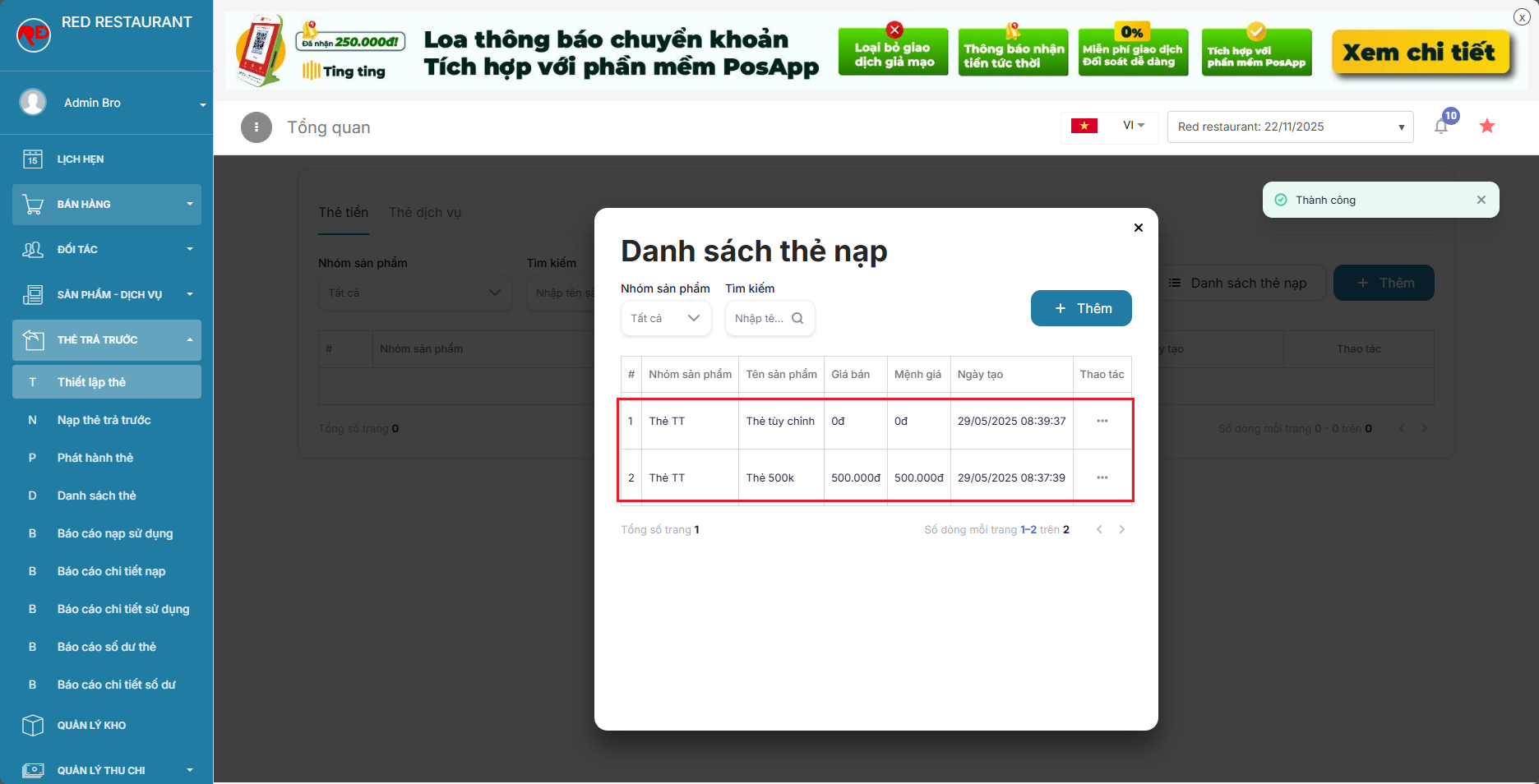Screen dimensions: 1539x784
Task: Click Xem chi tiết banner button
Action: point(1419,53)
